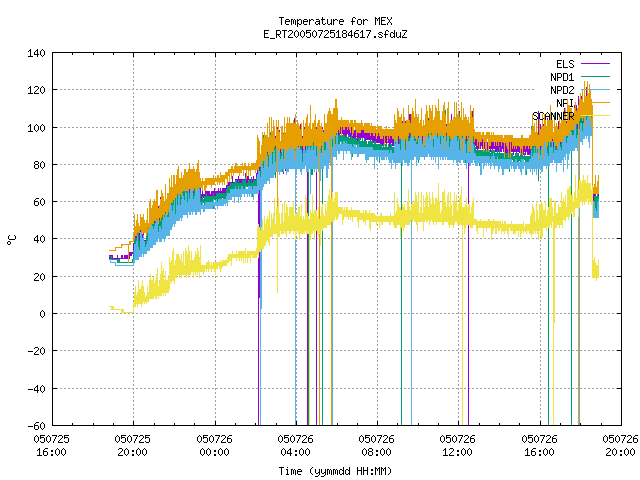The width and height of the screenshot is (640, 480).
Task: Click the y-axis tick label 0
Action: [42, 314]
